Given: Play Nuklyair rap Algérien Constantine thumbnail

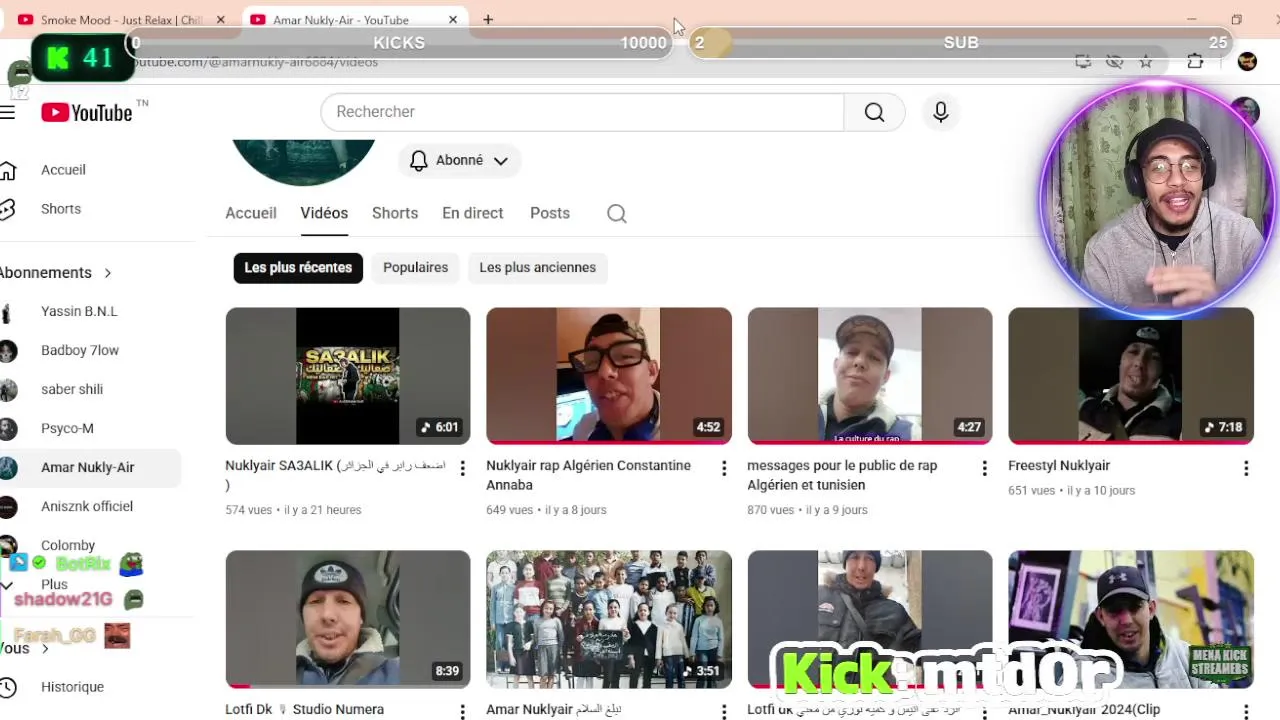Looking at the screenshot, I should coord(608,376).
